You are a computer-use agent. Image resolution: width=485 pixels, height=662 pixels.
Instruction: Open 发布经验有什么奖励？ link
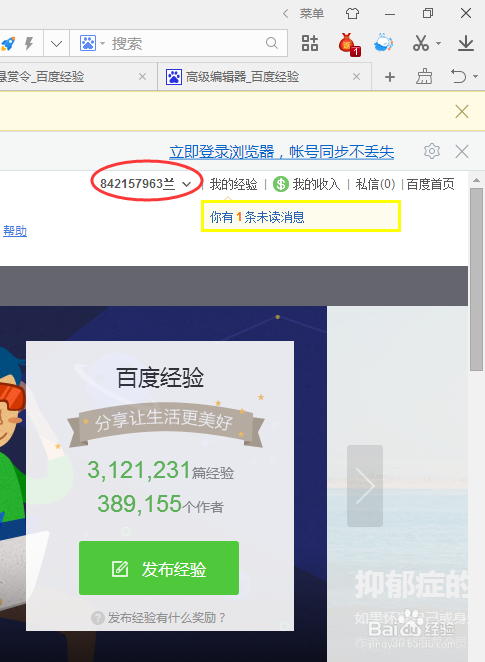tap(167, 618)
